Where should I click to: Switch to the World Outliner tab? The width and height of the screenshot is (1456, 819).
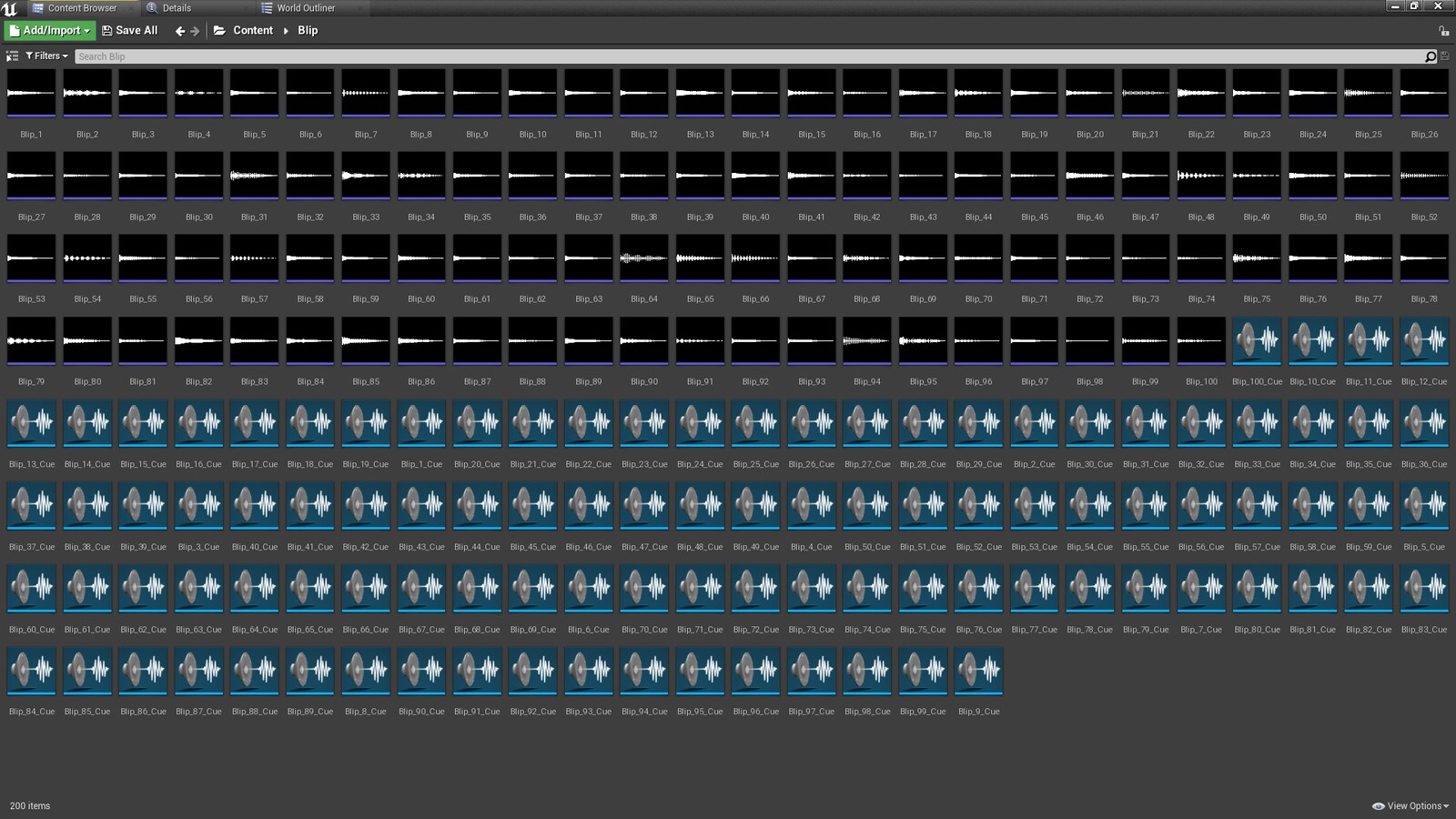click(305, 8)
